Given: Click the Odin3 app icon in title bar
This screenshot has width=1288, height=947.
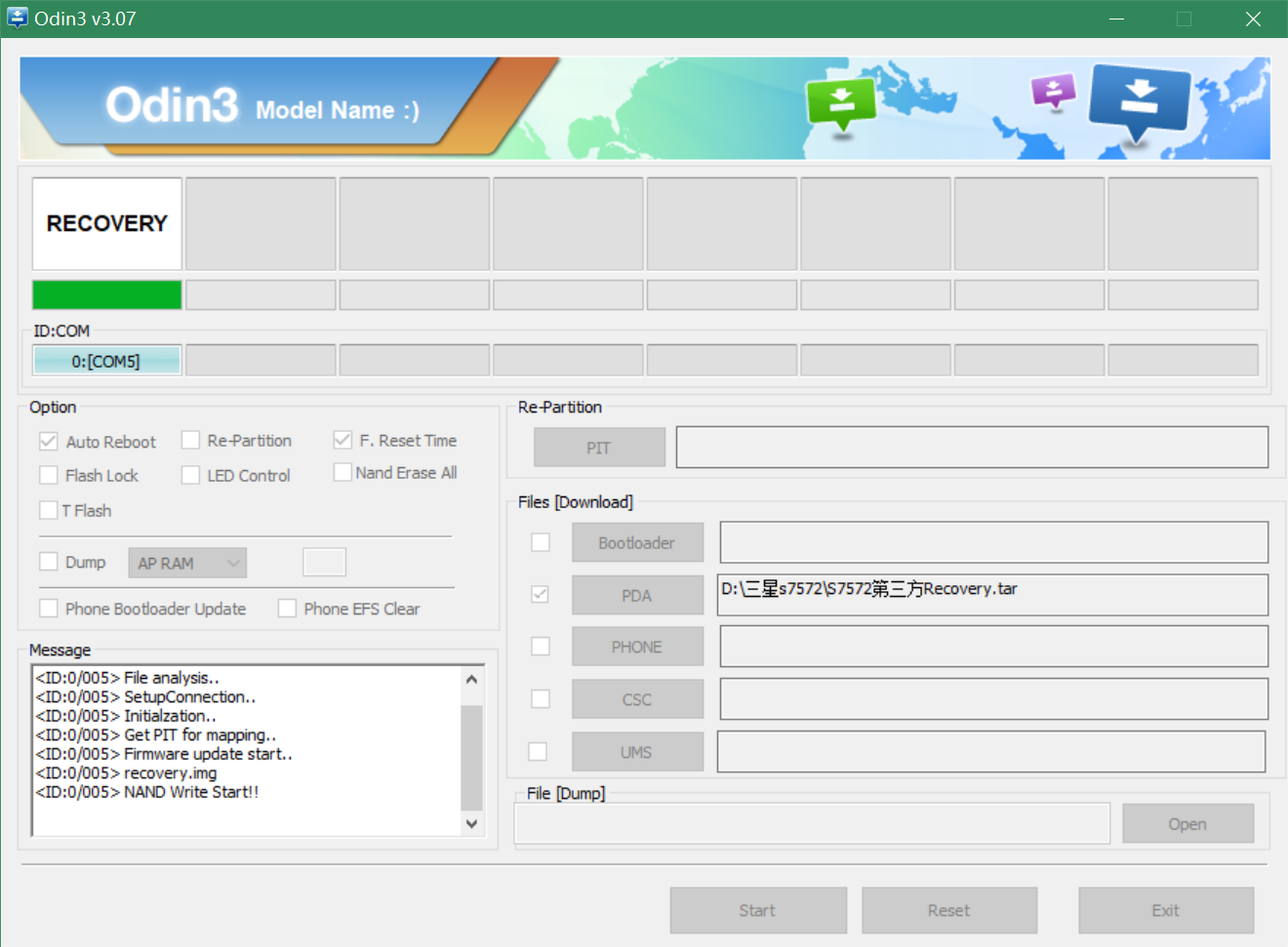Looking at the screenshot, I should [18, 19].
